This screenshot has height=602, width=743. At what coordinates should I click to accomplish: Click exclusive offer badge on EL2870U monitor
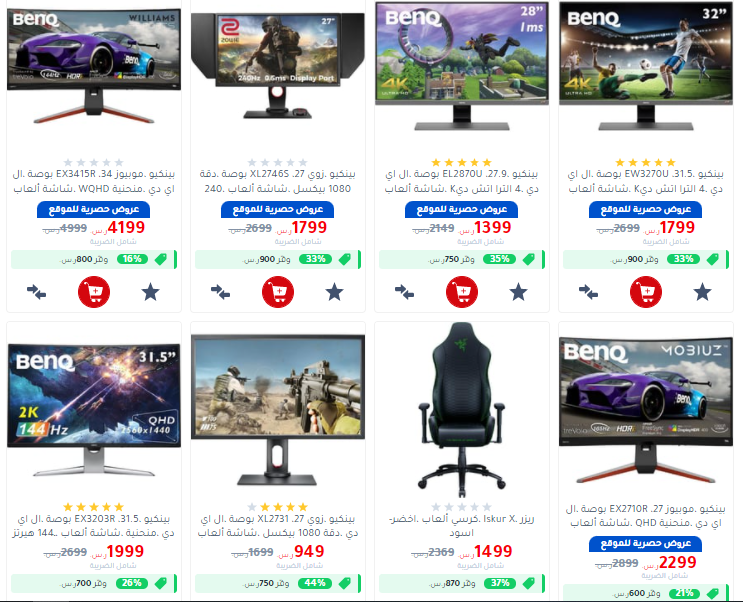[x=462, y=210]
